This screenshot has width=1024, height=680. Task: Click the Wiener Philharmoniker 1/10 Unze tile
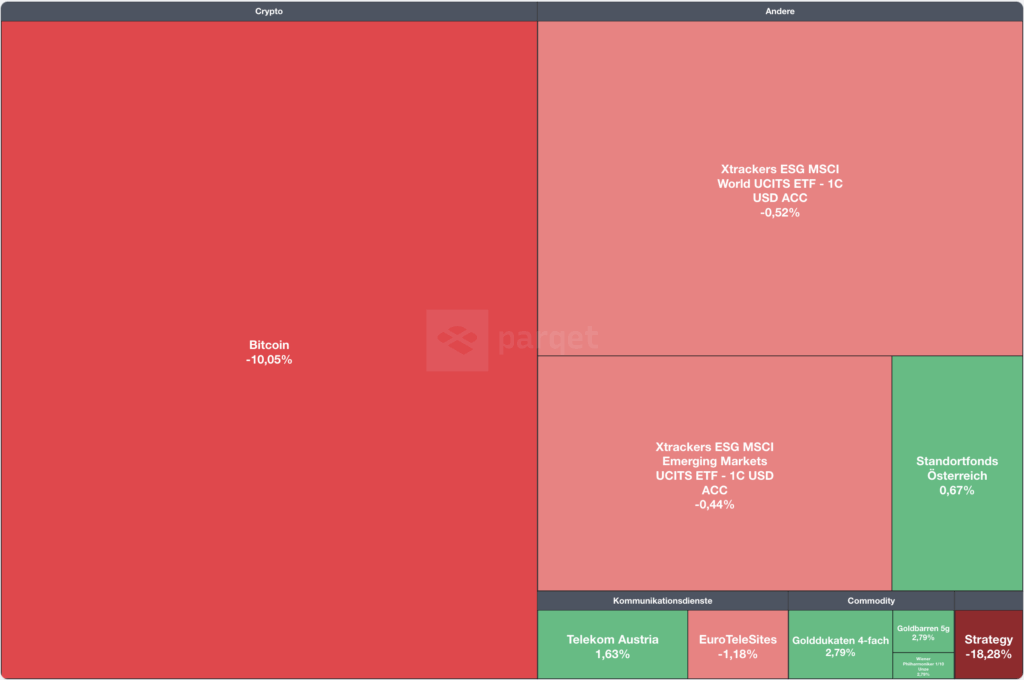point(923,666)
